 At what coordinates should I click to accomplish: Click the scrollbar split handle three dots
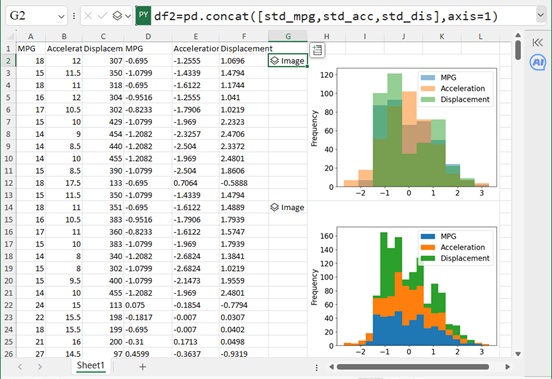click(316, 367)
